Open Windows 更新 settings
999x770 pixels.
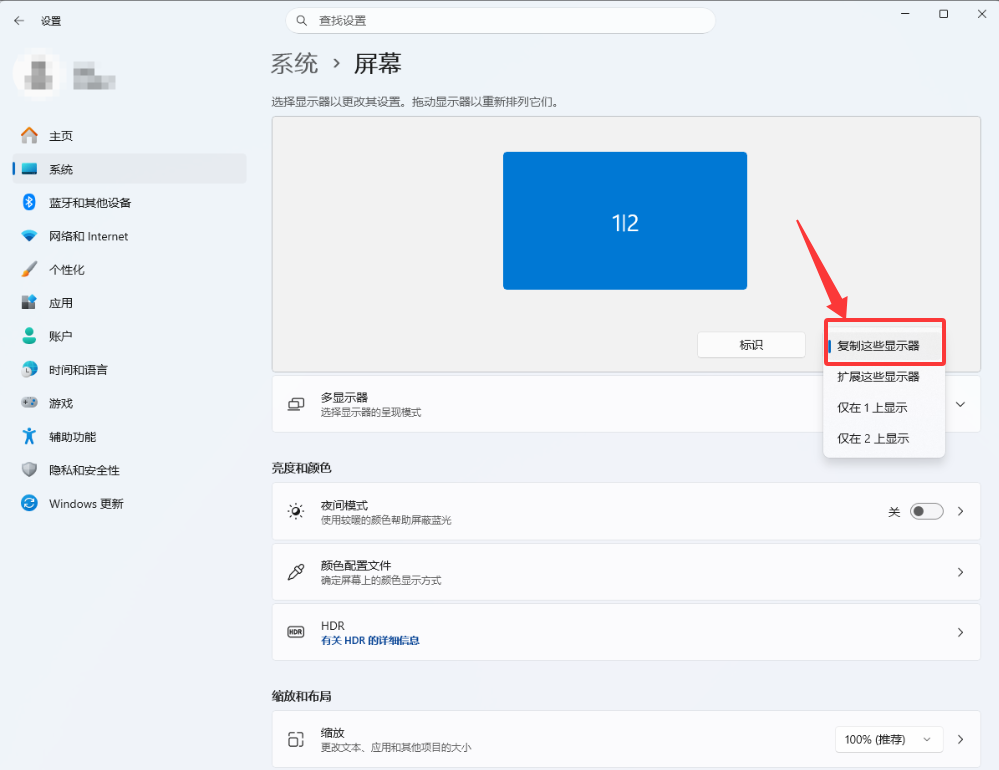point(129,503)
